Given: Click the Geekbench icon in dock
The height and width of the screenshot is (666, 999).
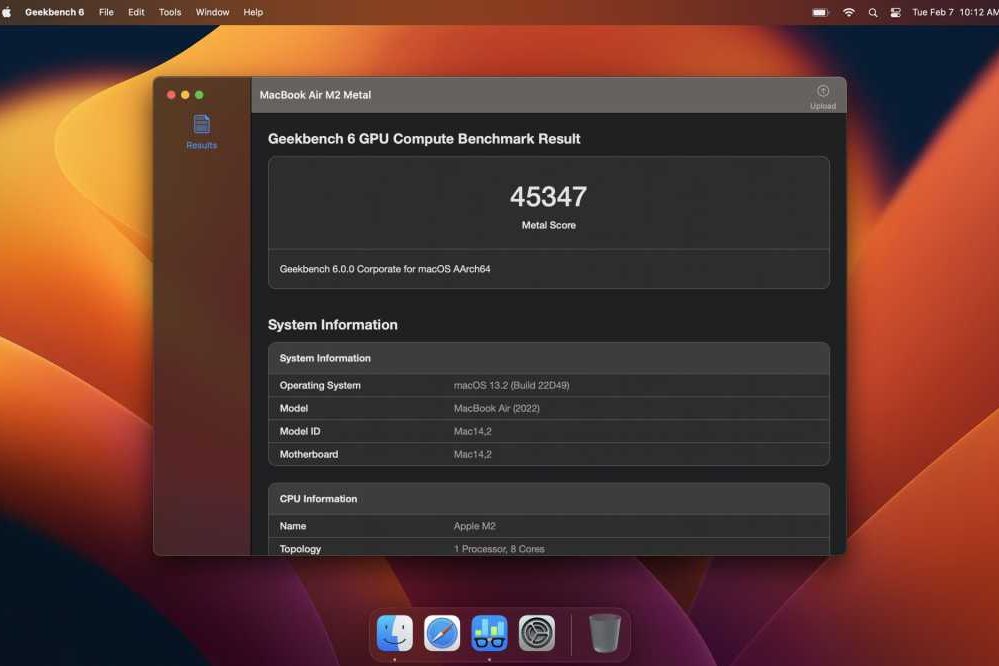Looking at the screenshot, I should point(489,633).
